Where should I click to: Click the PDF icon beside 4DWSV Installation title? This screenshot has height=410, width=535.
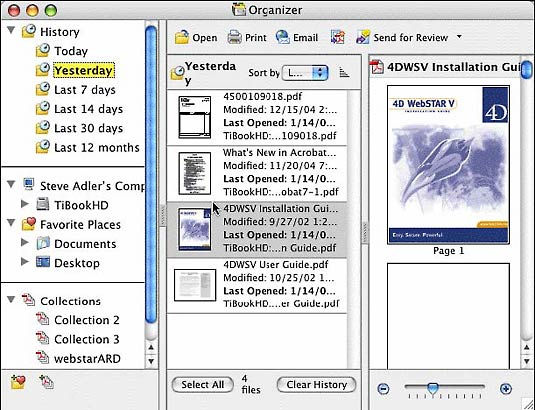pos(377,67)
